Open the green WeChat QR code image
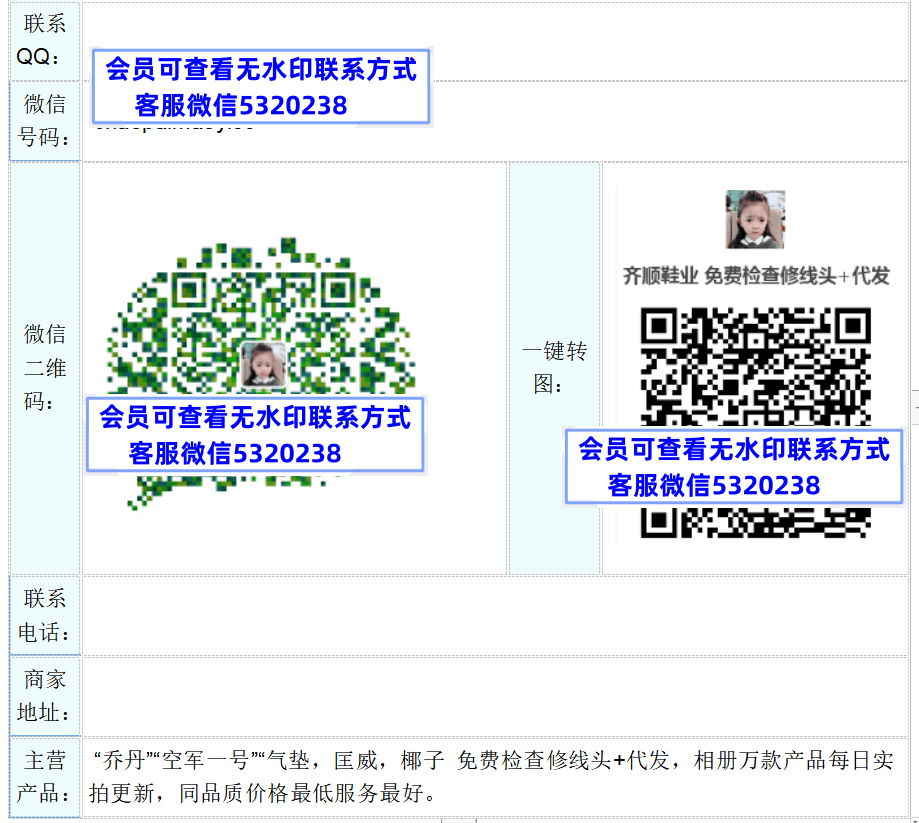Image resolution: width=919 pixels, height=823 pixels. tap(261, 373)
